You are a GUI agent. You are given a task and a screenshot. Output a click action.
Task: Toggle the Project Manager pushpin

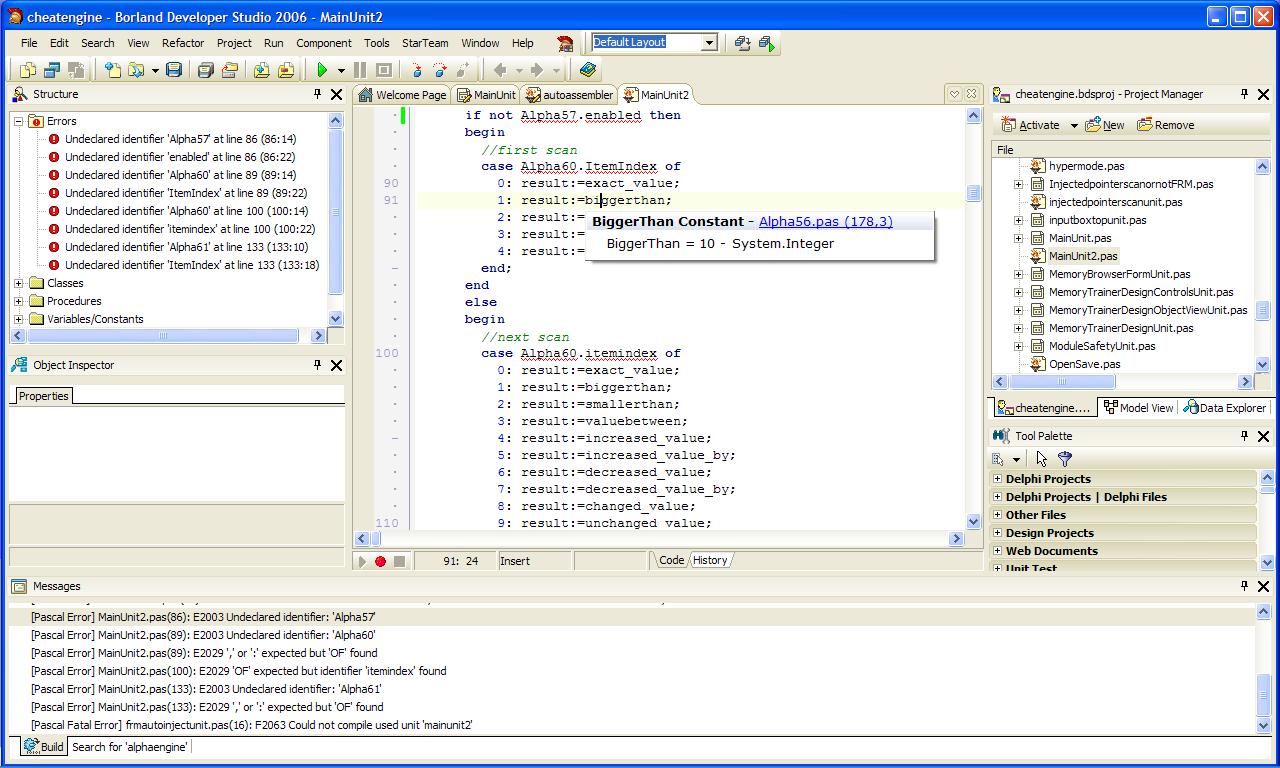coord(1244,94)
